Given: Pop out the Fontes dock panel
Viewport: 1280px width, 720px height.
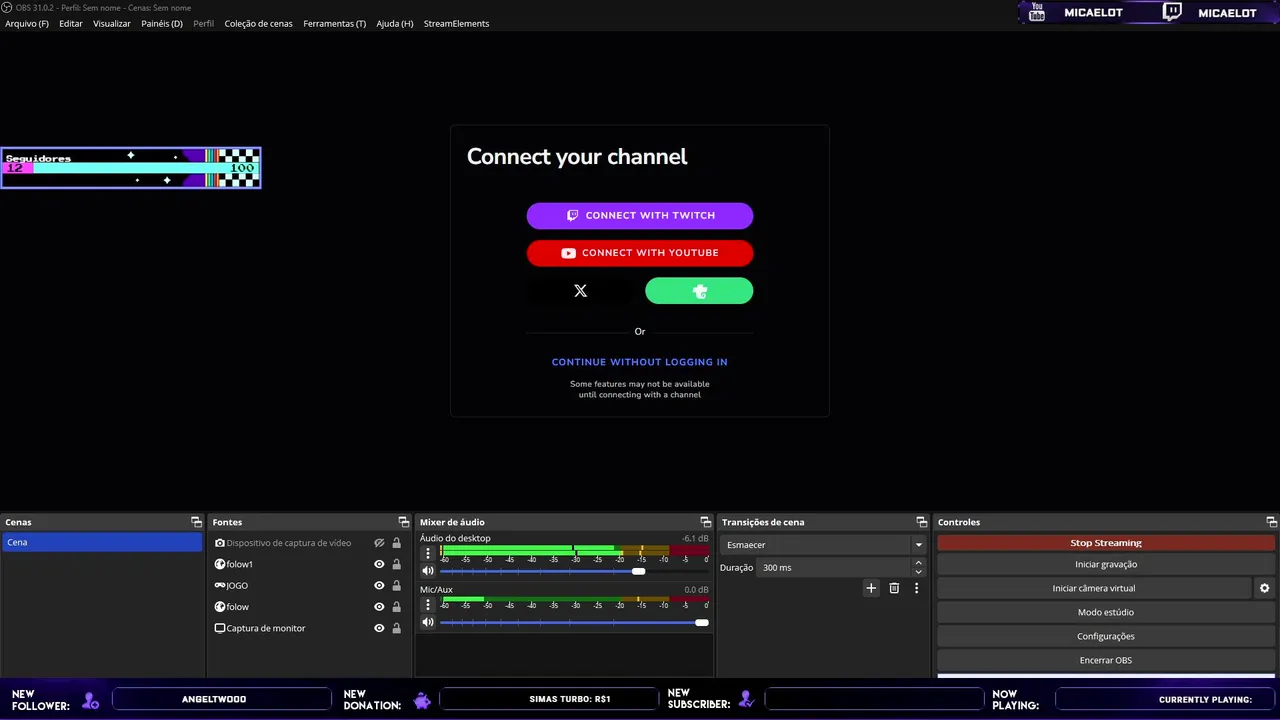Looking at the screenshot, I should (403, 522).
